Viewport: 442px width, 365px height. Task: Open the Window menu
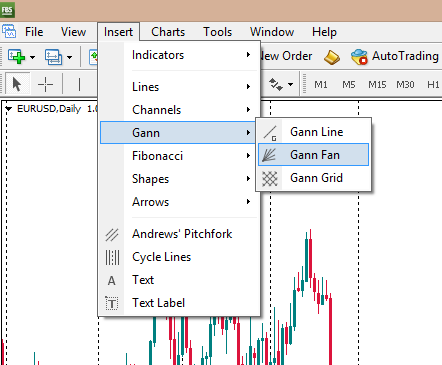click(272, 32)
